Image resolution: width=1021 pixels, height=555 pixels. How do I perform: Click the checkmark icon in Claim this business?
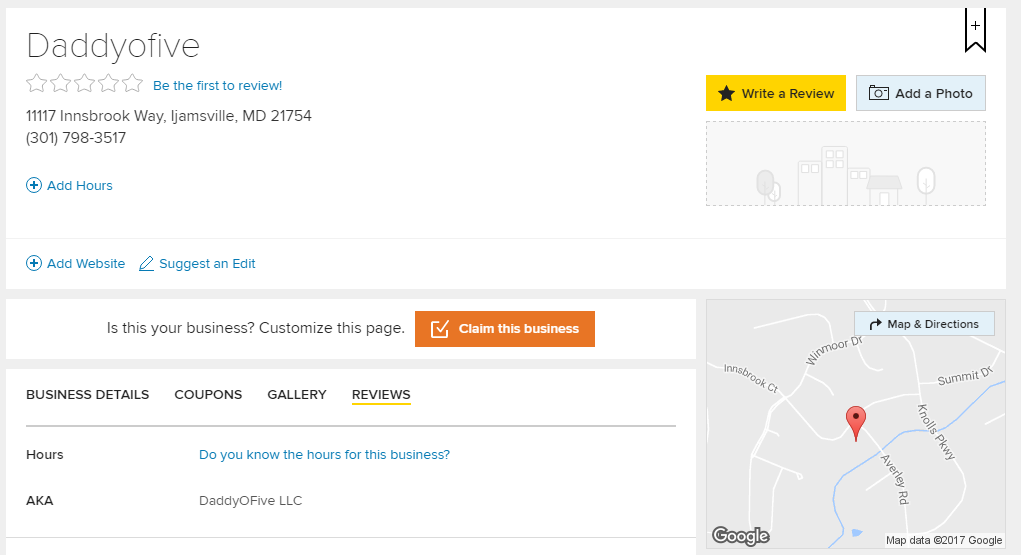pos(440,329)
